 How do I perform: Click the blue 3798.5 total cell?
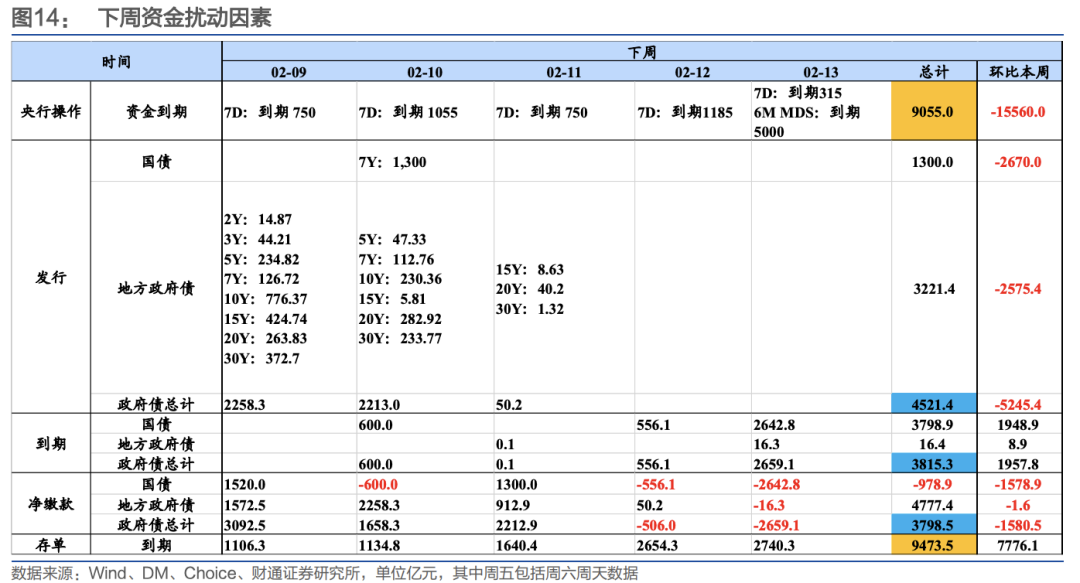point(933,523)
